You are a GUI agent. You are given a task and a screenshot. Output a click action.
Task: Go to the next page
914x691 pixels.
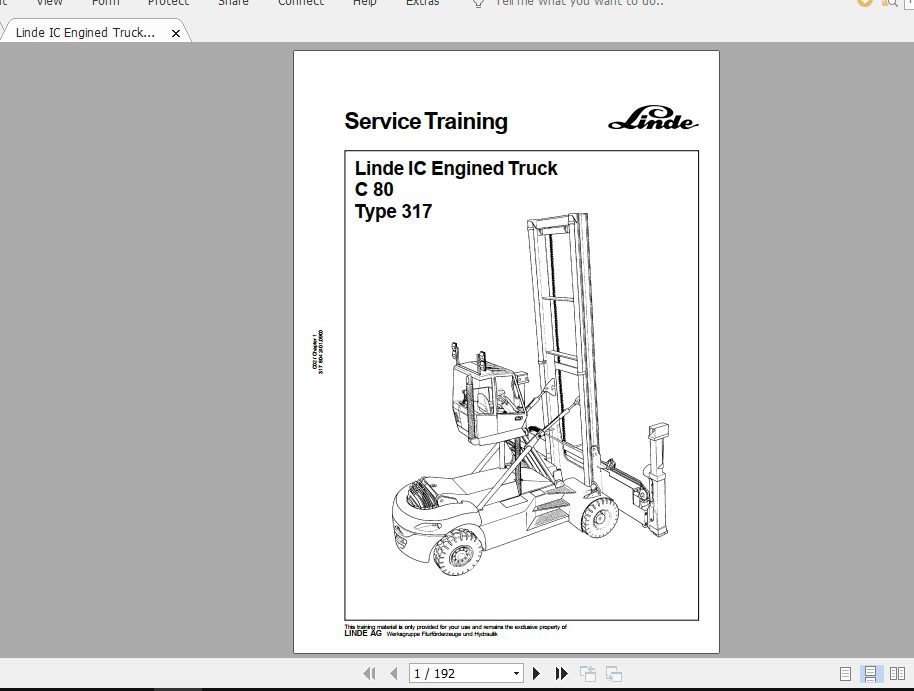[x=537, y=674]
